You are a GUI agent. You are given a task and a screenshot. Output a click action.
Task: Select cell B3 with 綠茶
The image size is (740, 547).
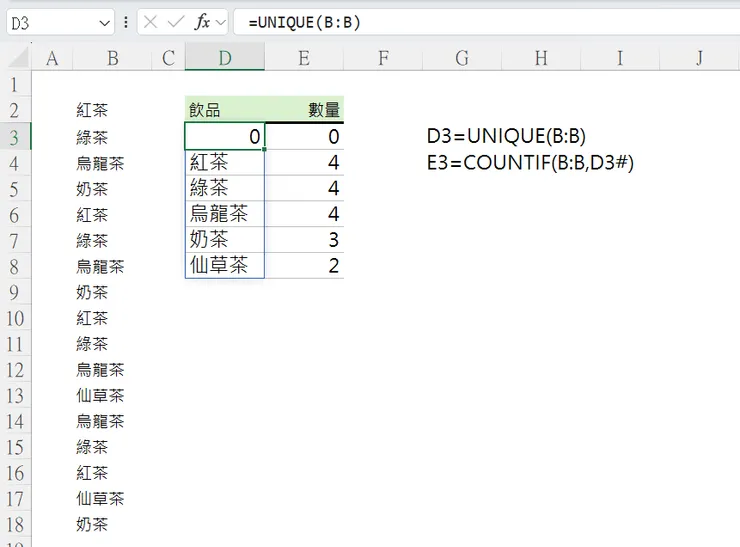point(112,137)
